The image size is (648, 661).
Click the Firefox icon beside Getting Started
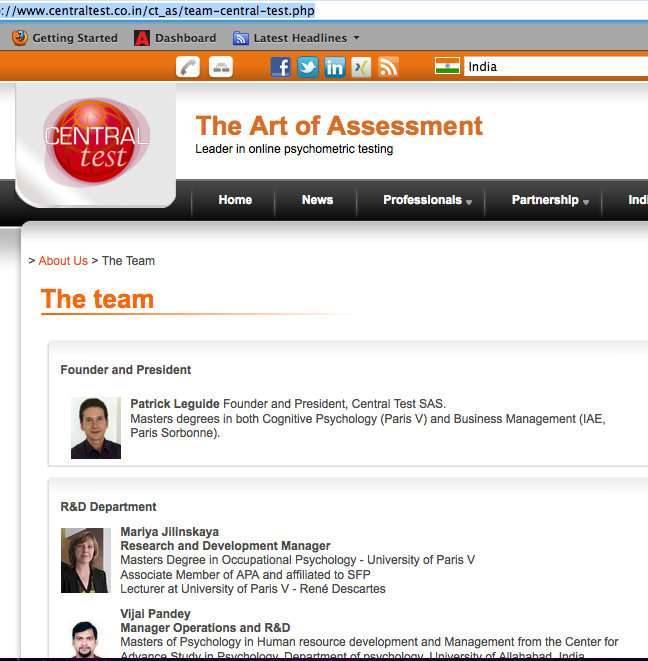tap(19, 38)
